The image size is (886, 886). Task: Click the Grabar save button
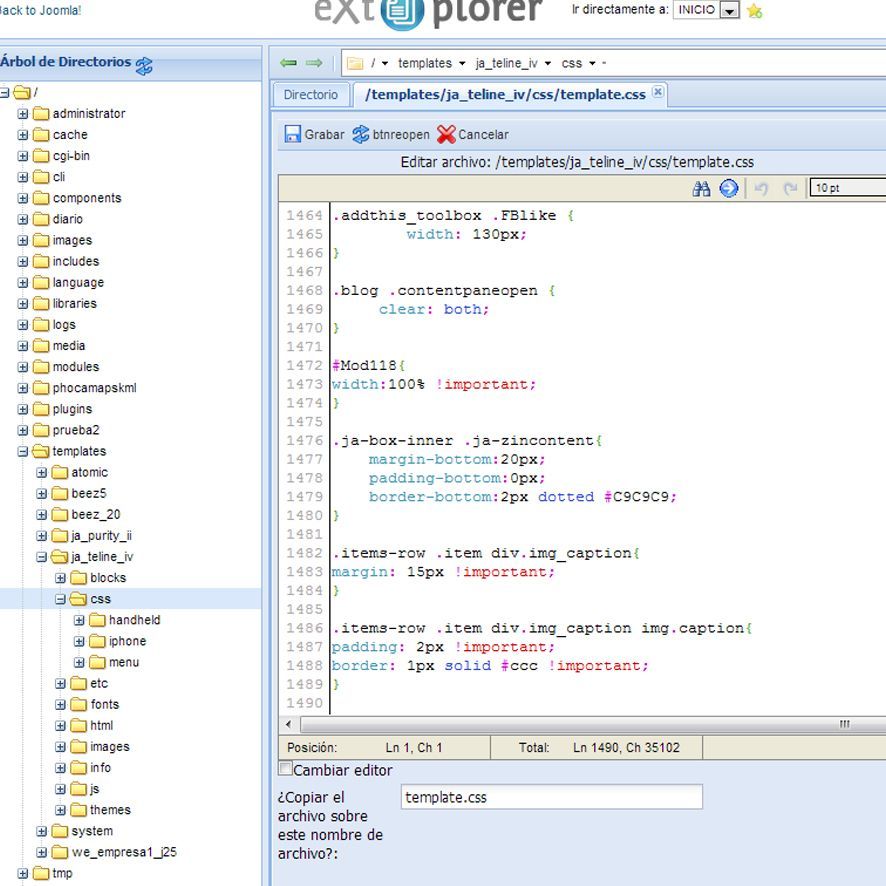(314, 134)
